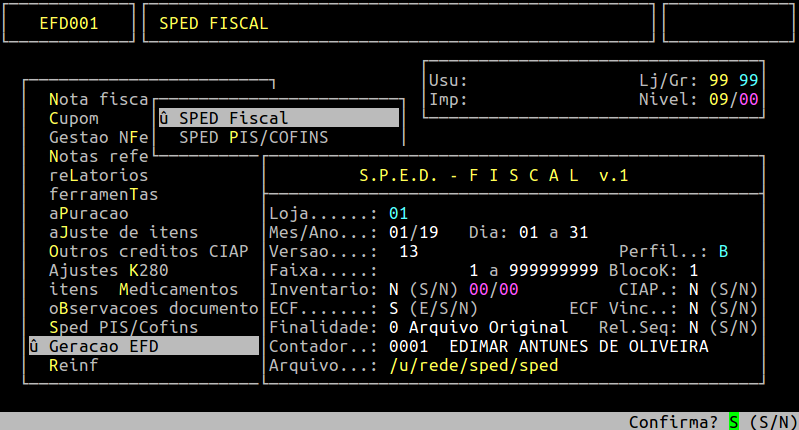Click the green Confirma S answer field
Viewport: 799px width, 430px height.
(x=733, y=422)
